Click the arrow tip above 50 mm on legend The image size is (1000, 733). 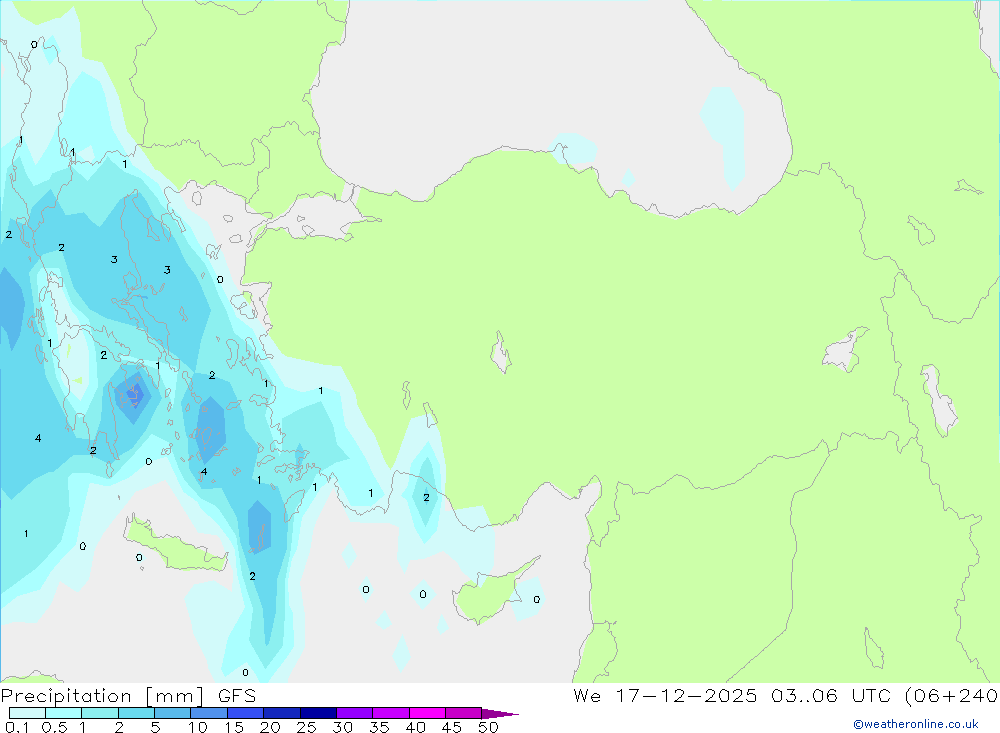[x=500, y=714]
